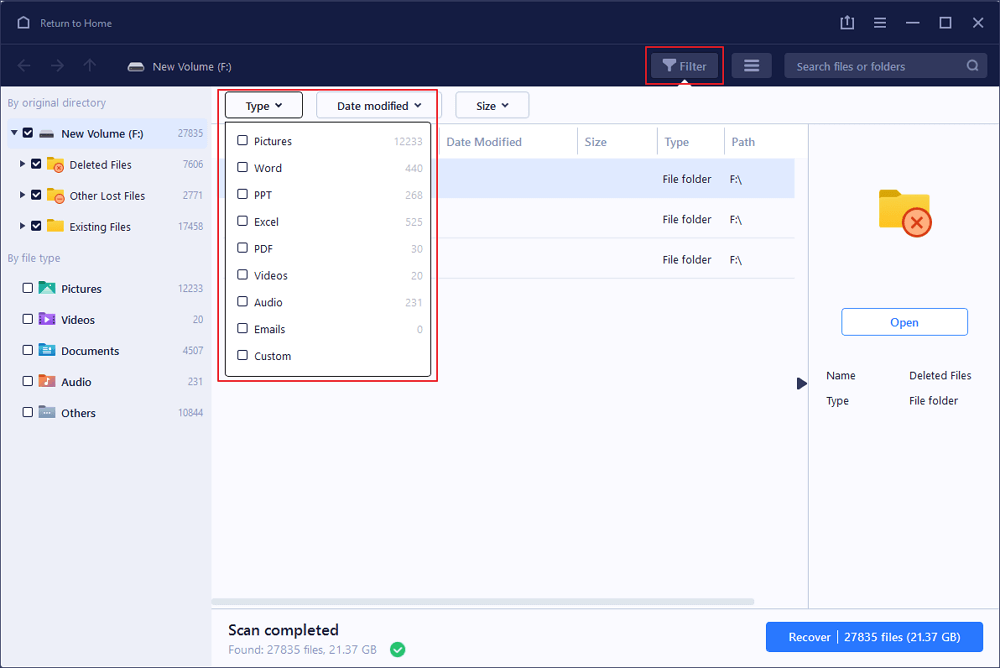Click the search magnifier icon
The height and width of the screenshot is (668, 1000).
pos(972,66)
